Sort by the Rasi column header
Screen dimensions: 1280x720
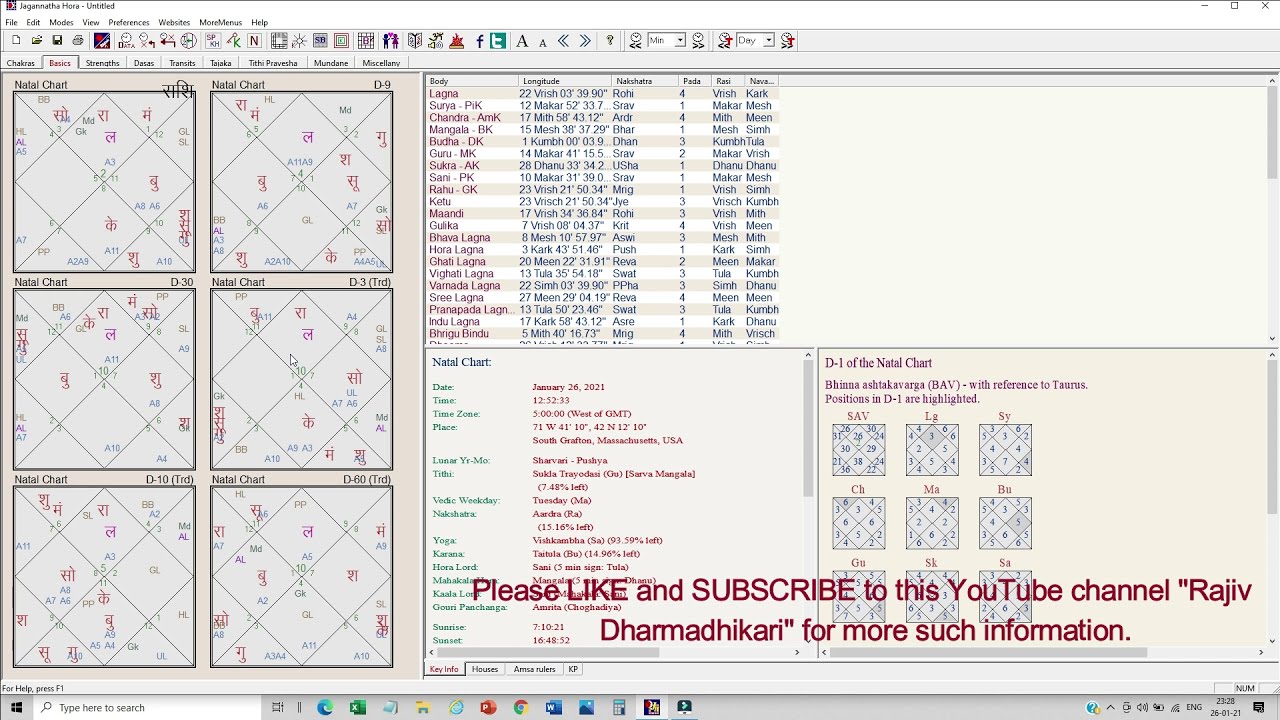click(x=727, y=81)
